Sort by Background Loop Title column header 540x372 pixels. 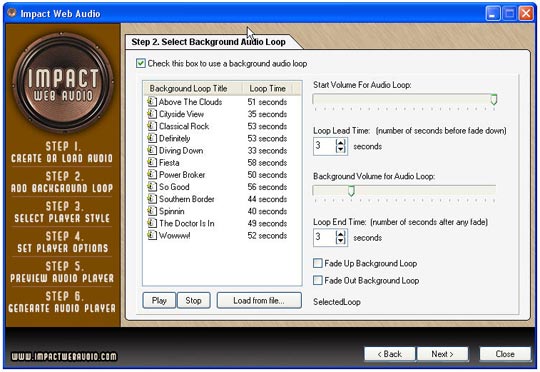(x=193, y=89)
